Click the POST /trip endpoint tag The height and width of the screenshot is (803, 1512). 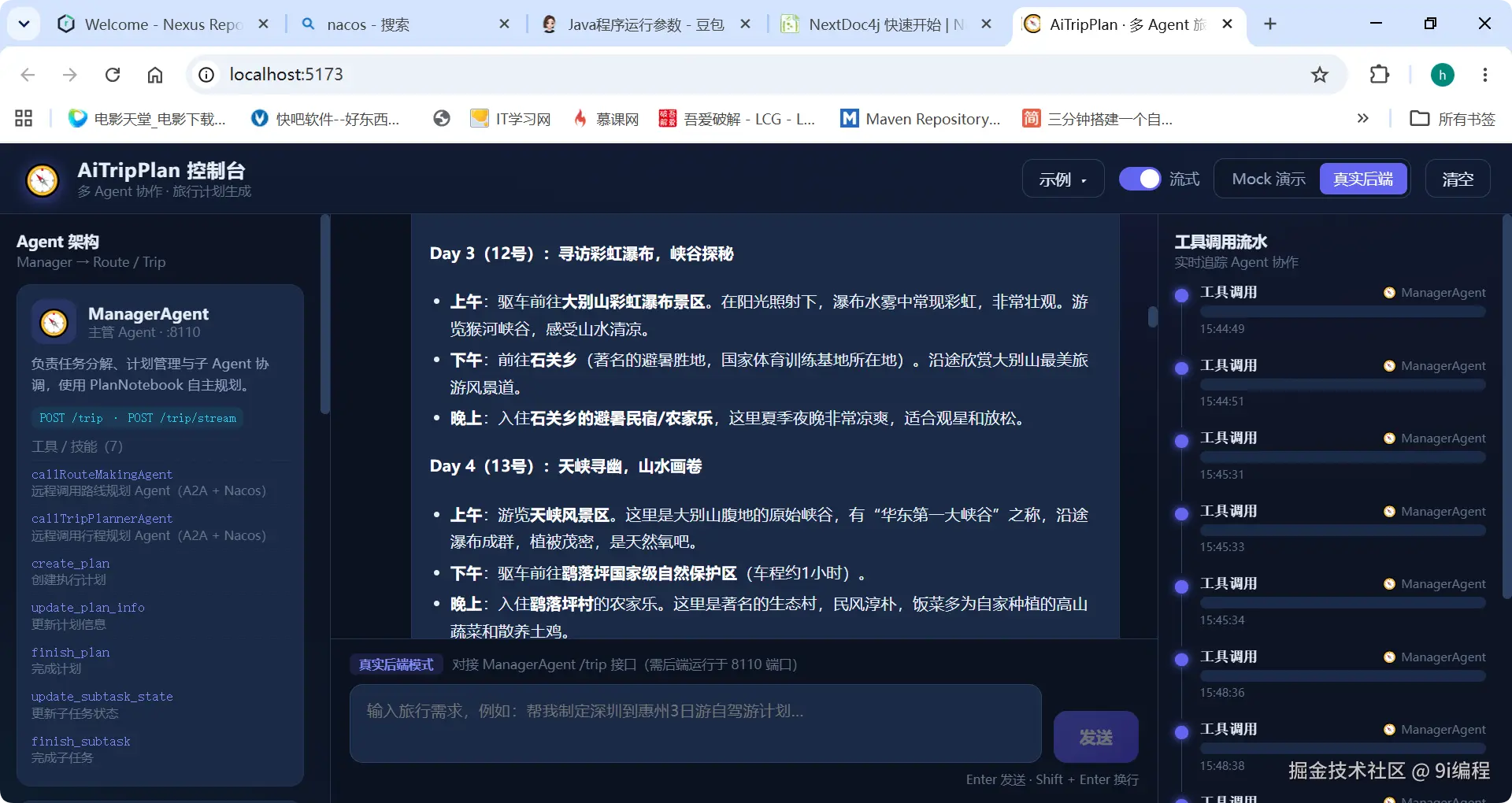click(x=71, y=418)
